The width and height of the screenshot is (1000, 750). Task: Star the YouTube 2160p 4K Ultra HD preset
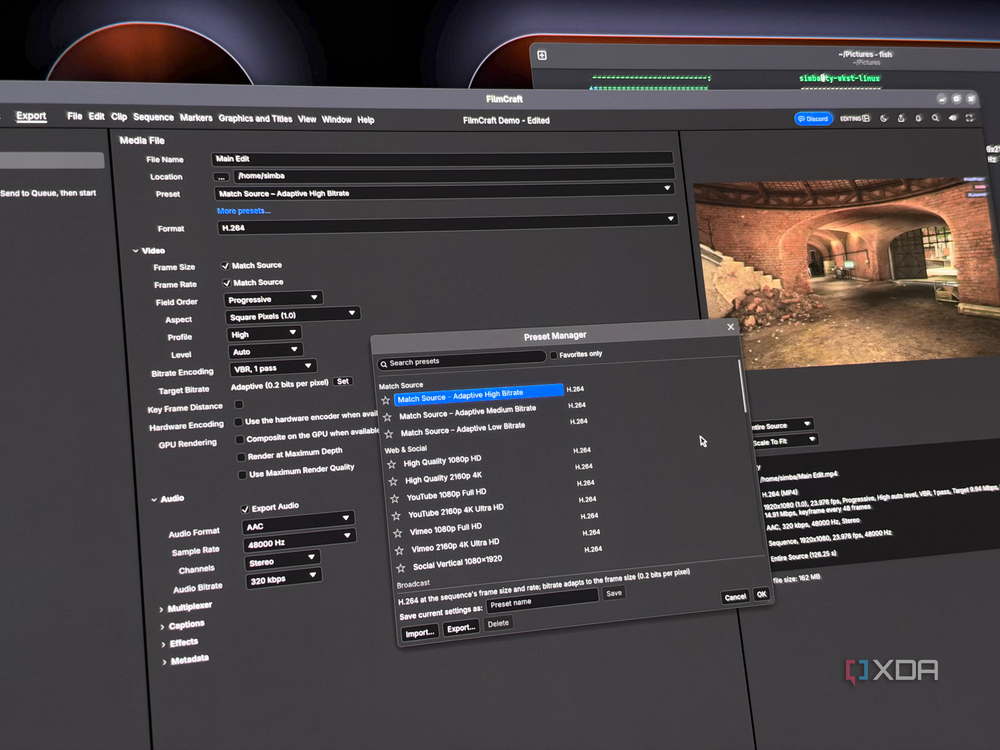pos(396,515)
